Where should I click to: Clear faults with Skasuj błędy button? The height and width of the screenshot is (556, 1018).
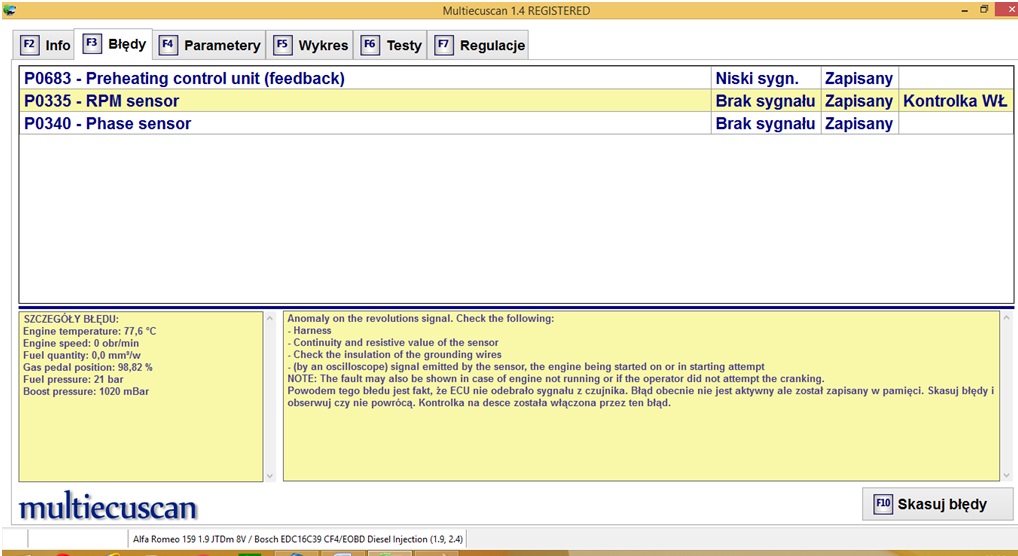937,504
